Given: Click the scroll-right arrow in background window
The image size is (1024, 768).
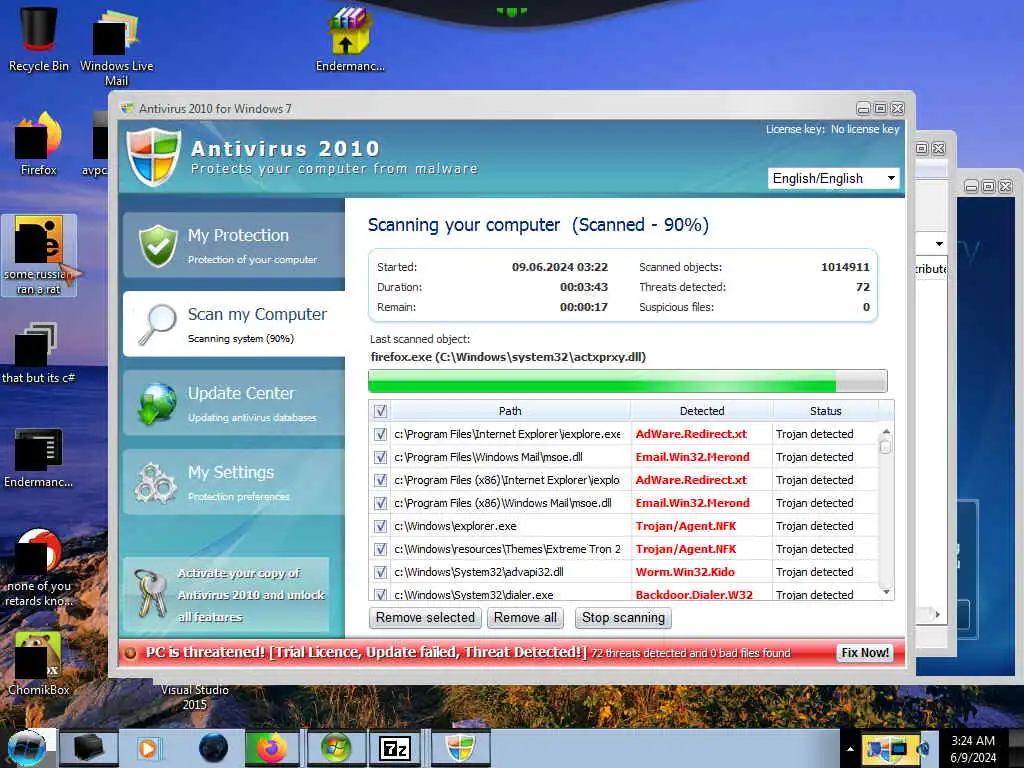Looking at the screenshot, I should (938, 615).
